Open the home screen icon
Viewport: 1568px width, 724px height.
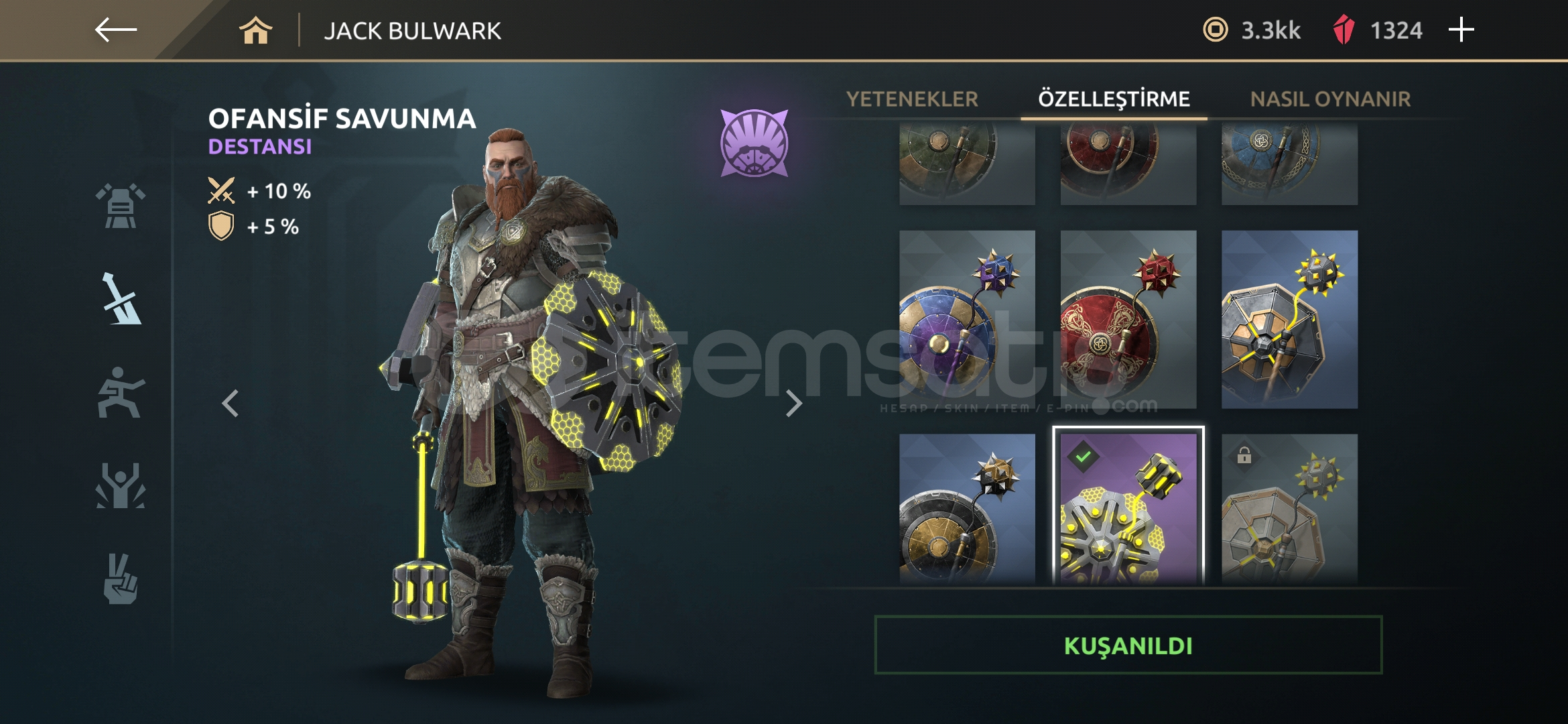pos(256,30)
